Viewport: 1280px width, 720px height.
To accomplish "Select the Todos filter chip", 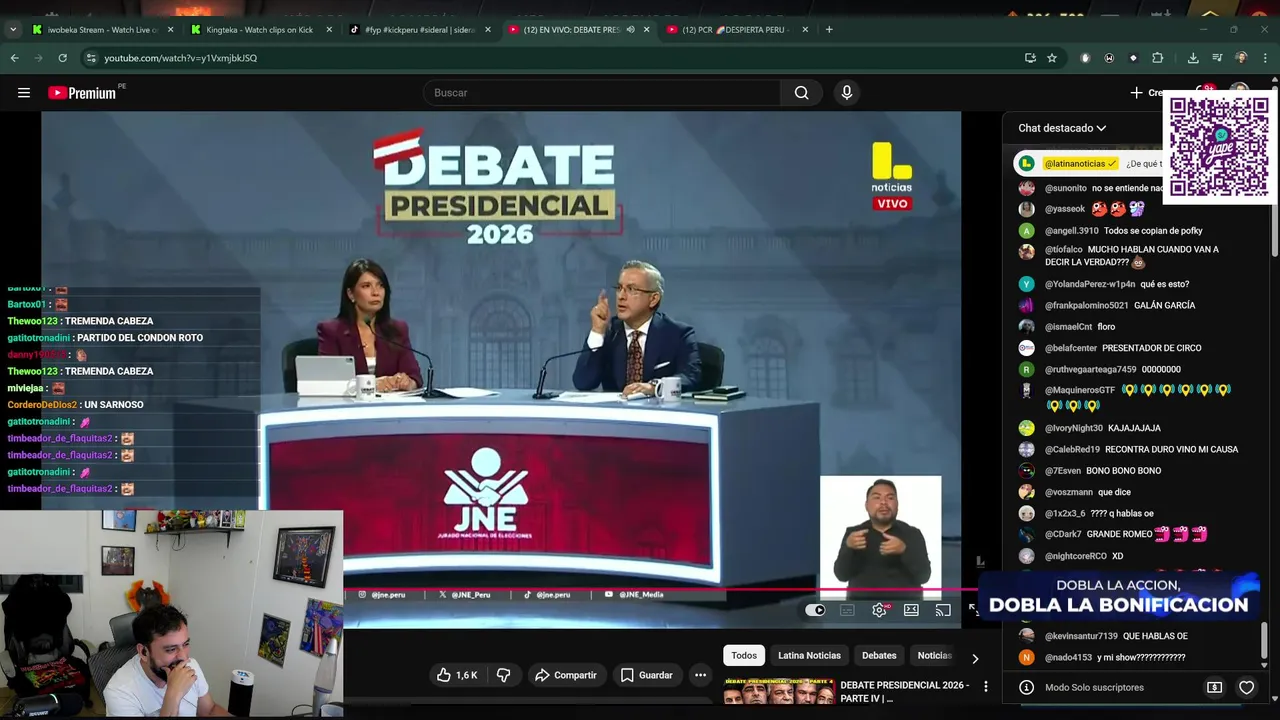I will [x=744, y=655].
